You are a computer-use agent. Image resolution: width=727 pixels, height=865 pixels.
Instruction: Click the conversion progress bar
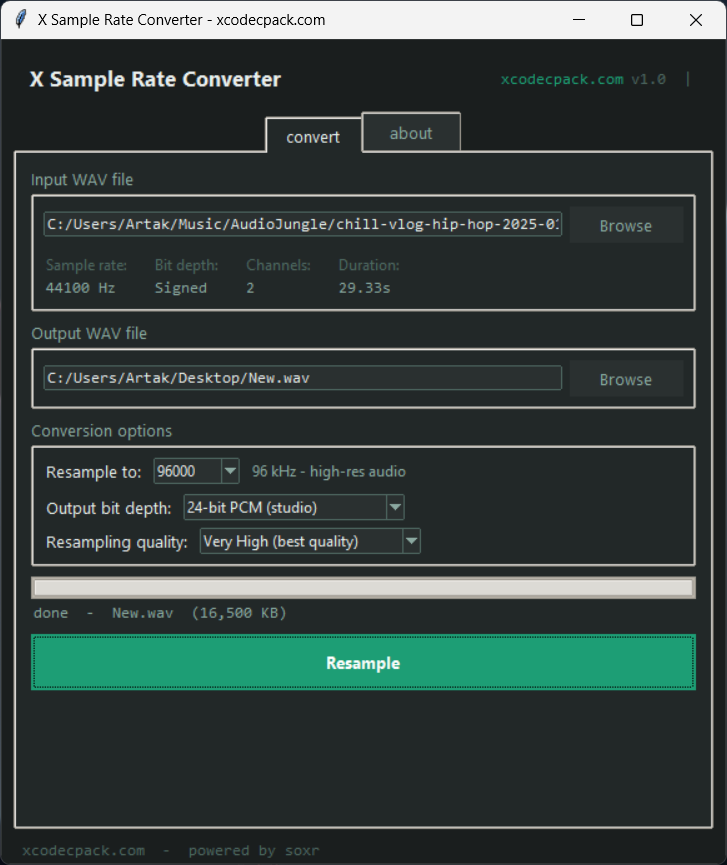[x=363, y=588]
